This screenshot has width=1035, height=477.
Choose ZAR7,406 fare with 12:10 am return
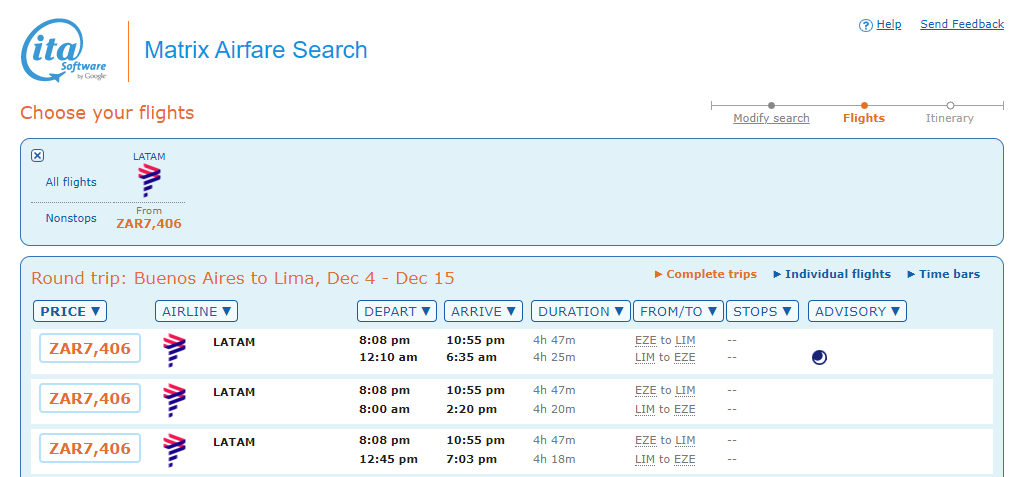(90, 348)
